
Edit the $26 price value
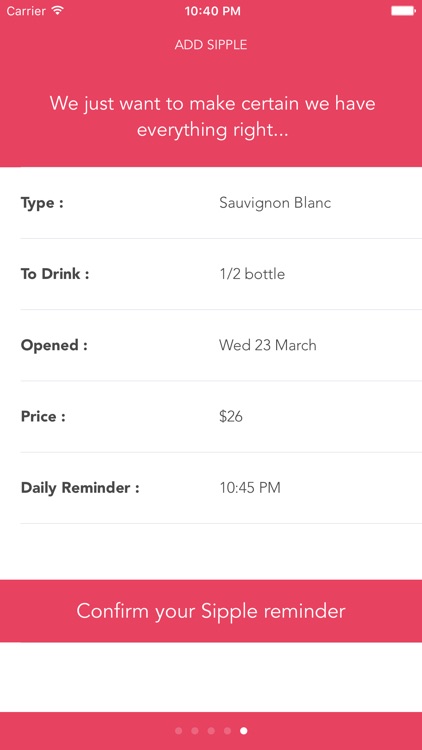[x=231, y=417]
